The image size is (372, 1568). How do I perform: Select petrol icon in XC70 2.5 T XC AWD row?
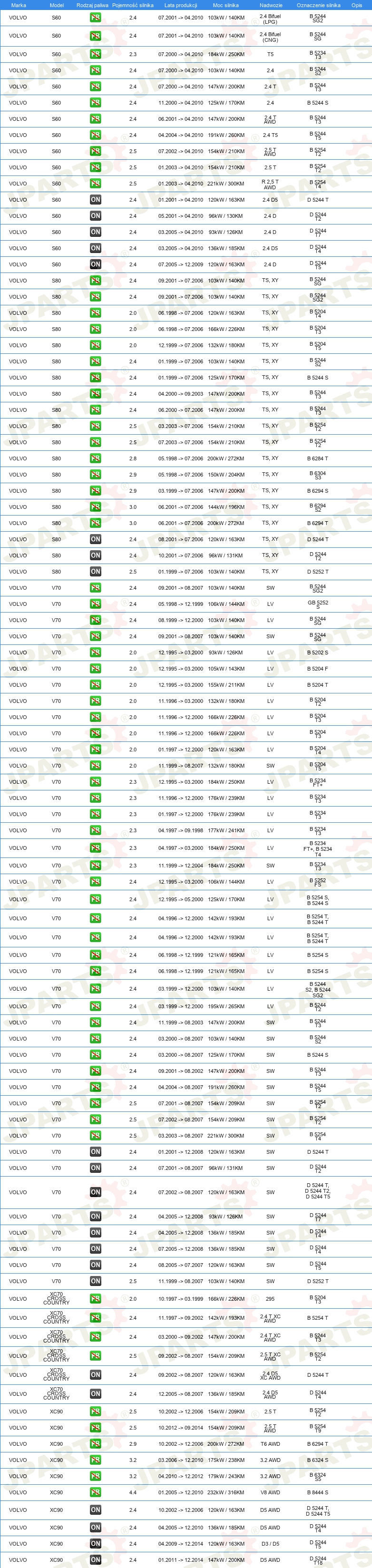coord(96,1355)
